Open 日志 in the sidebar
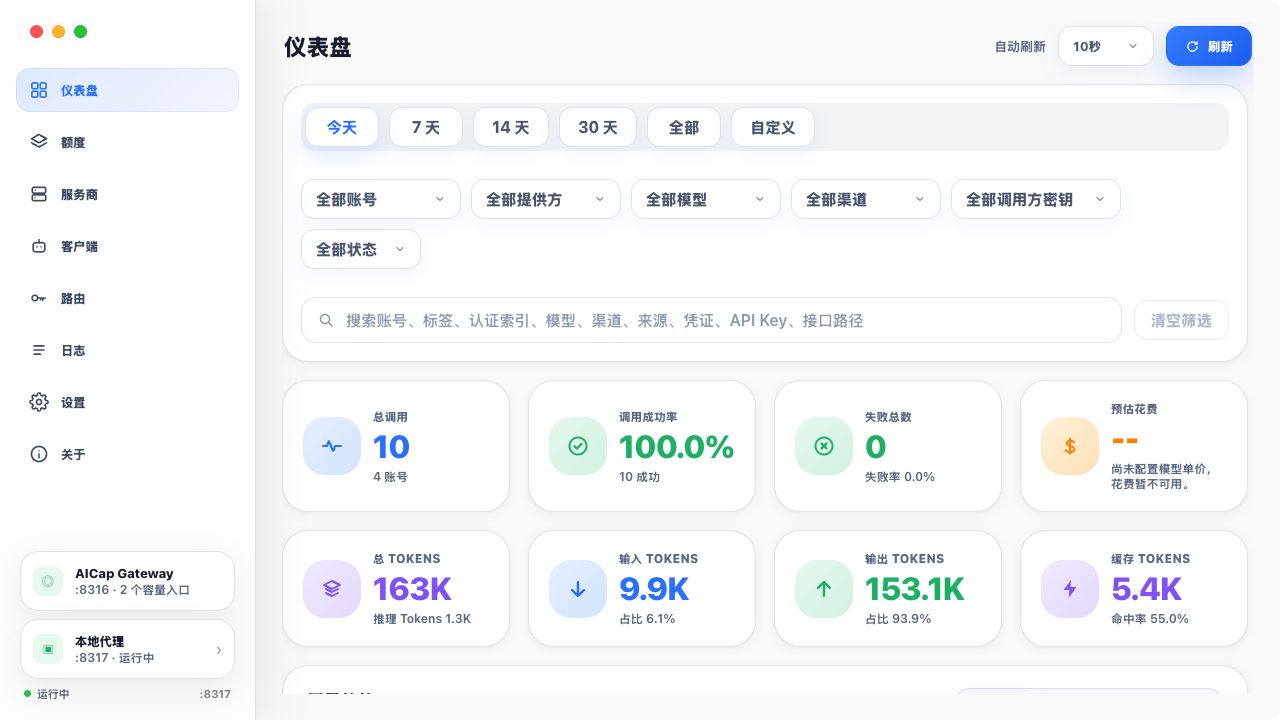The width and height of the screenshot is (1280, 720). [127, 350]
